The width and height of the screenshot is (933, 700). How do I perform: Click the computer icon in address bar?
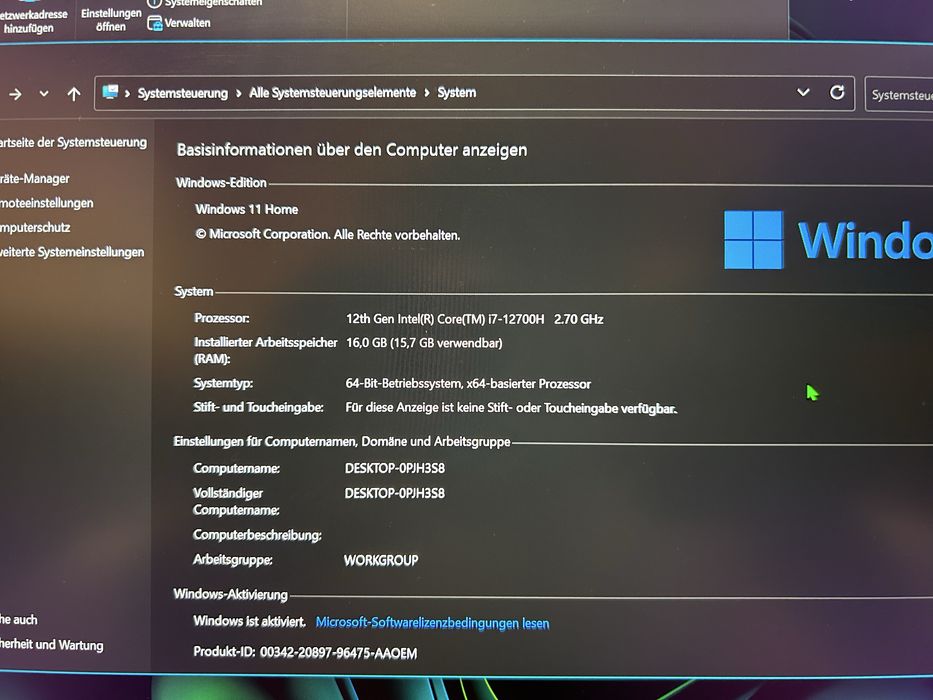point(110,92)
